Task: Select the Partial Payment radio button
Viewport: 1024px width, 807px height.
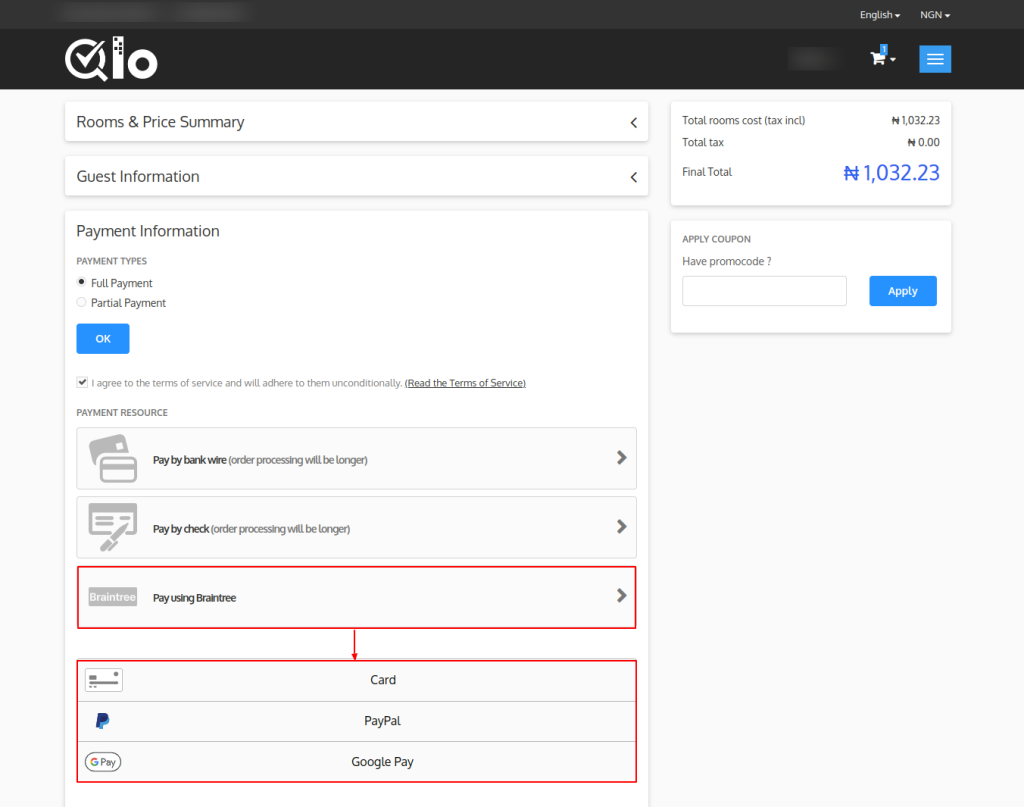Action: point(82,303)
